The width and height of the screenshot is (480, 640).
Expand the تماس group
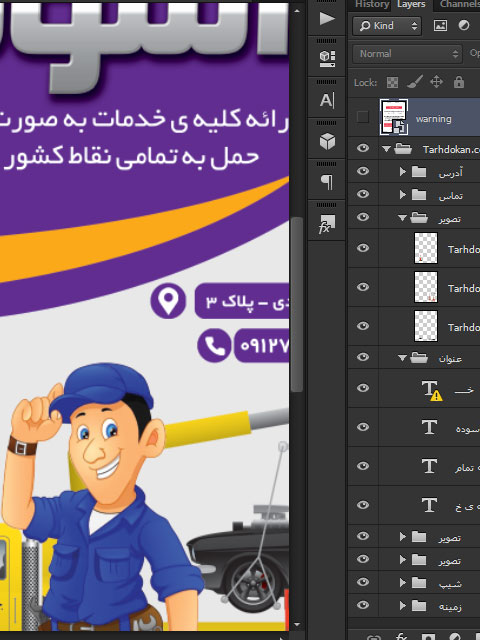click(x=402, y=195)
